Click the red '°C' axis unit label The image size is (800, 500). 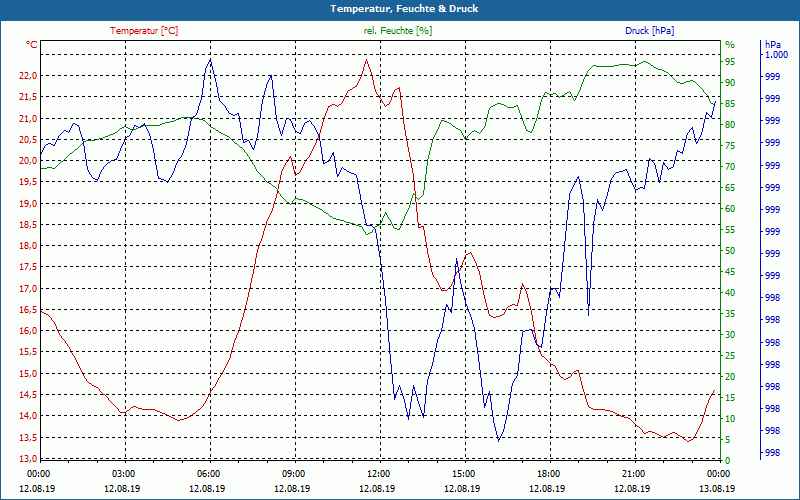pos(32,45)
